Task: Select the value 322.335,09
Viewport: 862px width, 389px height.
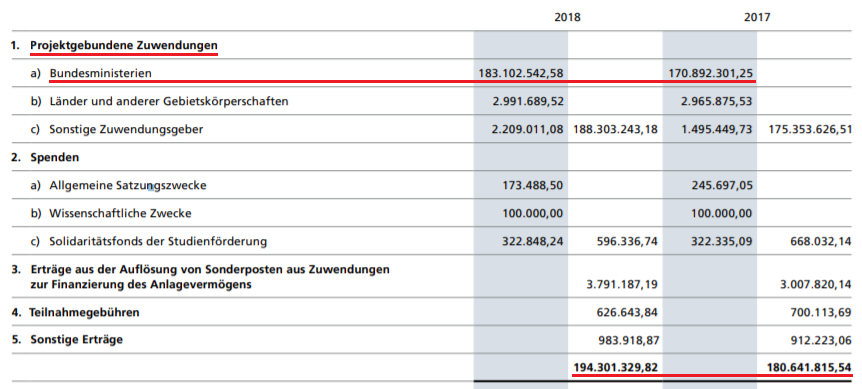Action: (722, 241)
